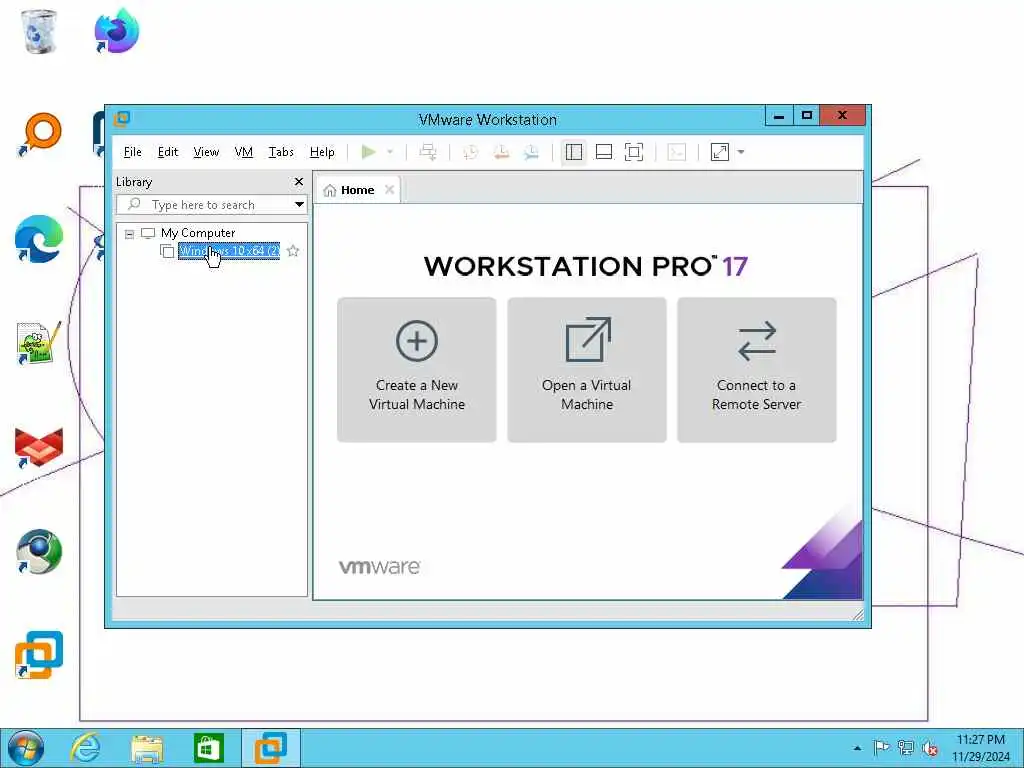Open the Snapshot Manager icon
This screenshot has width=1024, height=768.
[x=532, y=152]
